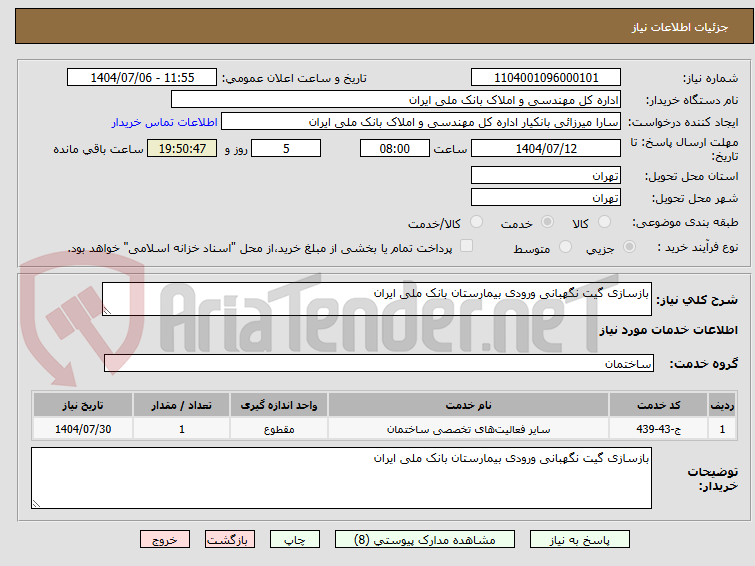Open اطلاعات تماس خریدار link

click(165, 122)
